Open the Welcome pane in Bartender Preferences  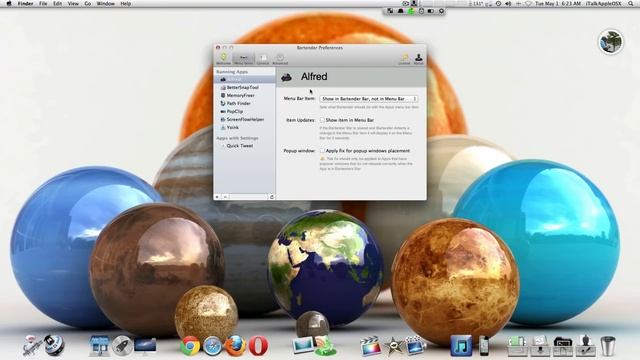(x=223, y=59)
